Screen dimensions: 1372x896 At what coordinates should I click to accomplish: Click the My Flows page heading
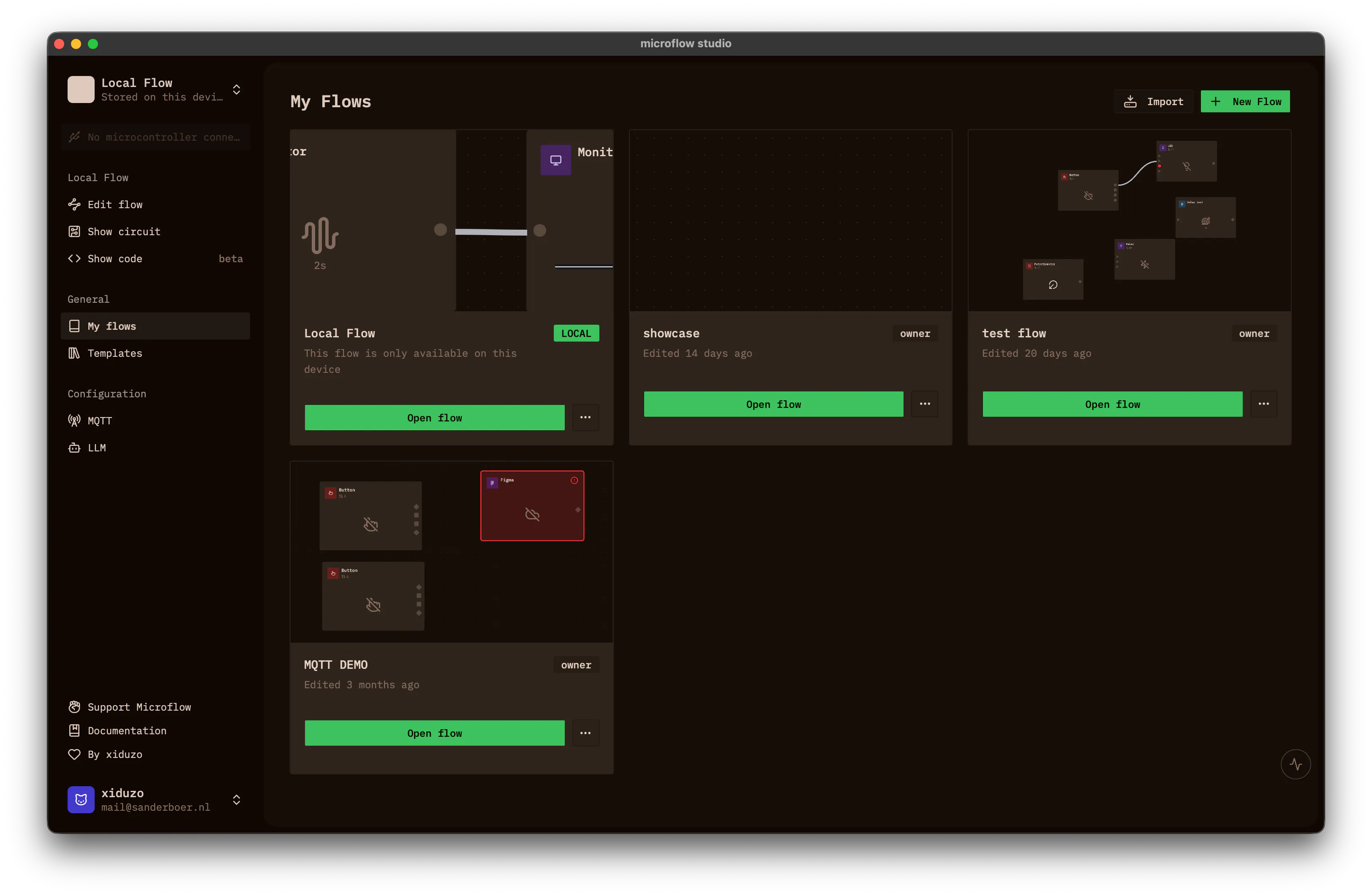(x=331, y=101)
